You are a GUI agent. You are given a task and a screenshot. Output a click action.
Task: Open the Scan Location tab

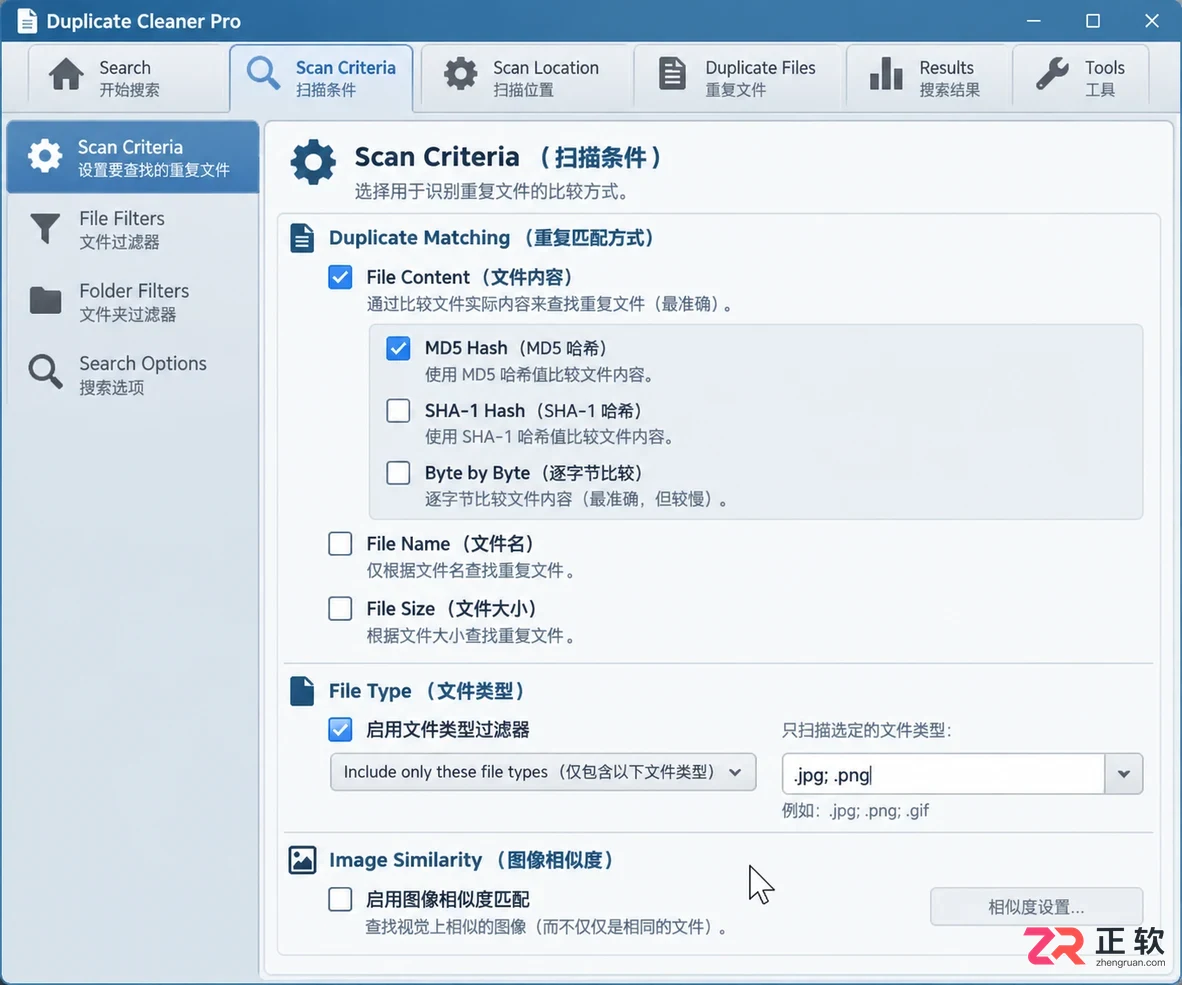pyautogui.click(x=525, y=78)
